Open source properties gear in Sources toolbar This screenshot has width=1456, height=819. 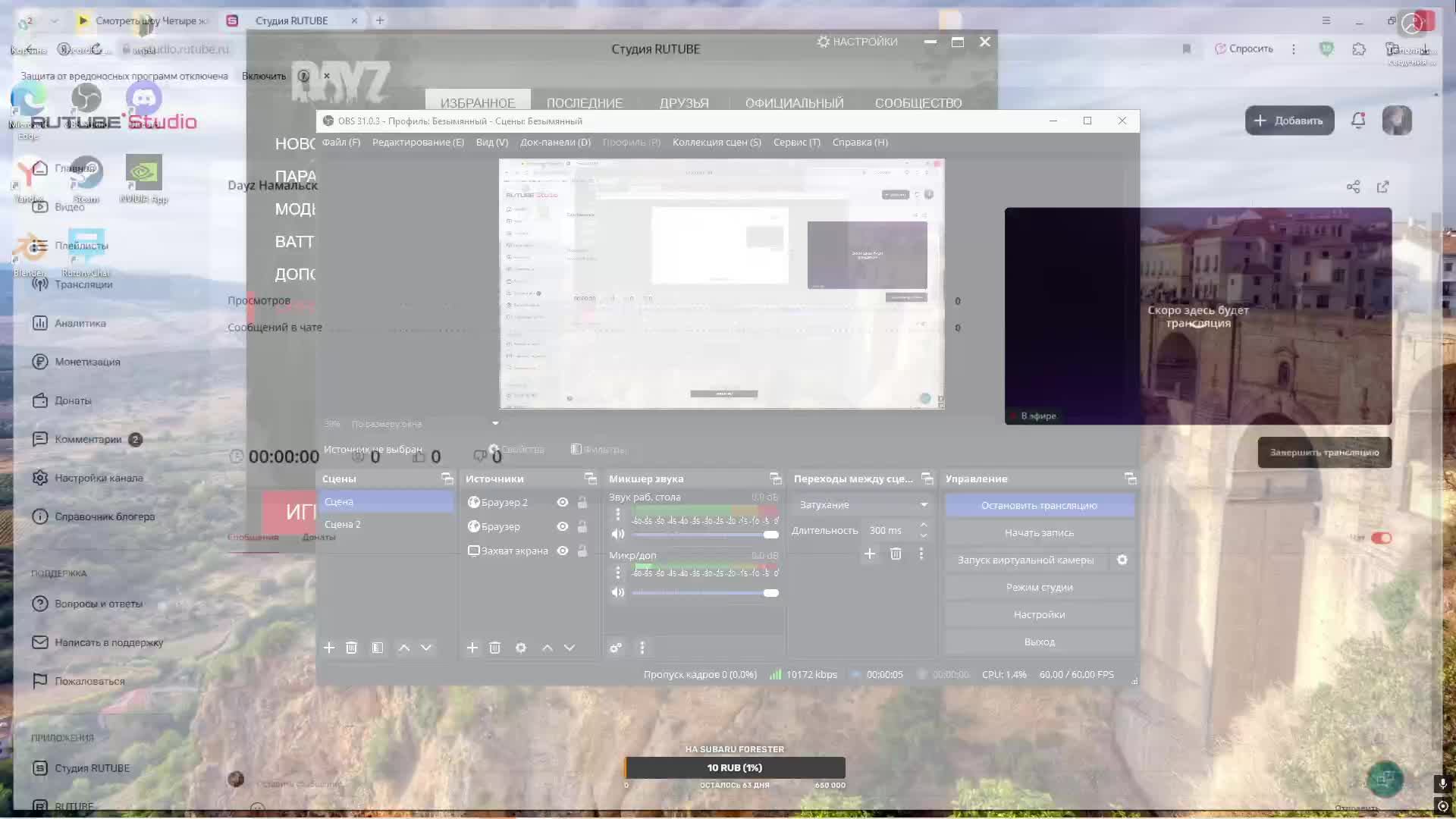click(x=520, y=648)
